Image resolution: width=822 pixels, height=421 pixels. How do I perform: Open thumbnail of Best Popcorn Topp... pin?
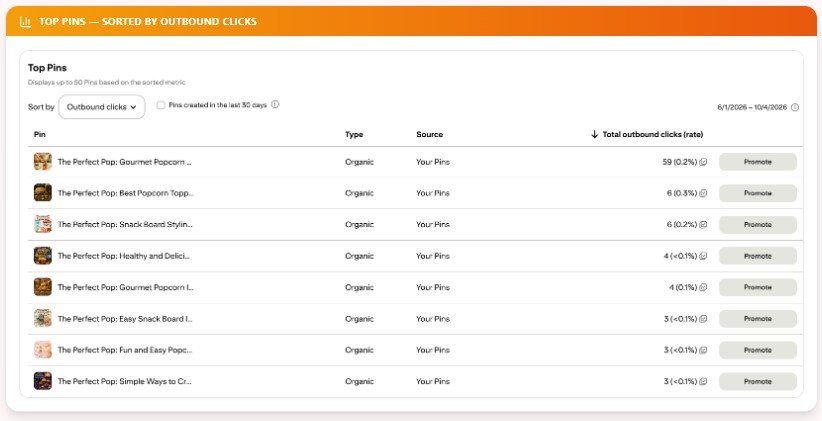click(43, 193)
